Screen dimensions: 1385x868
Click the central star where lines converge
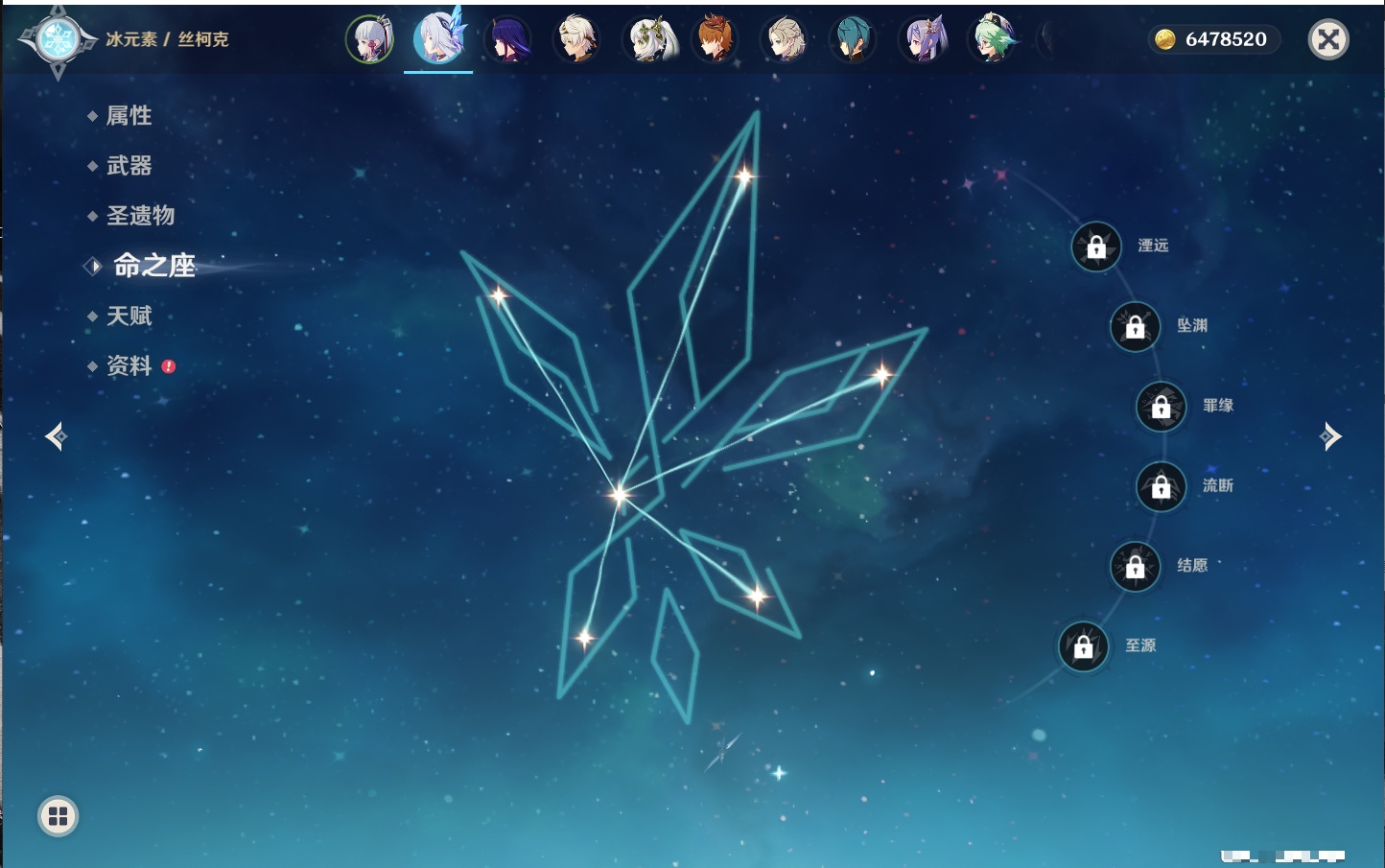(x=620, y=495)
